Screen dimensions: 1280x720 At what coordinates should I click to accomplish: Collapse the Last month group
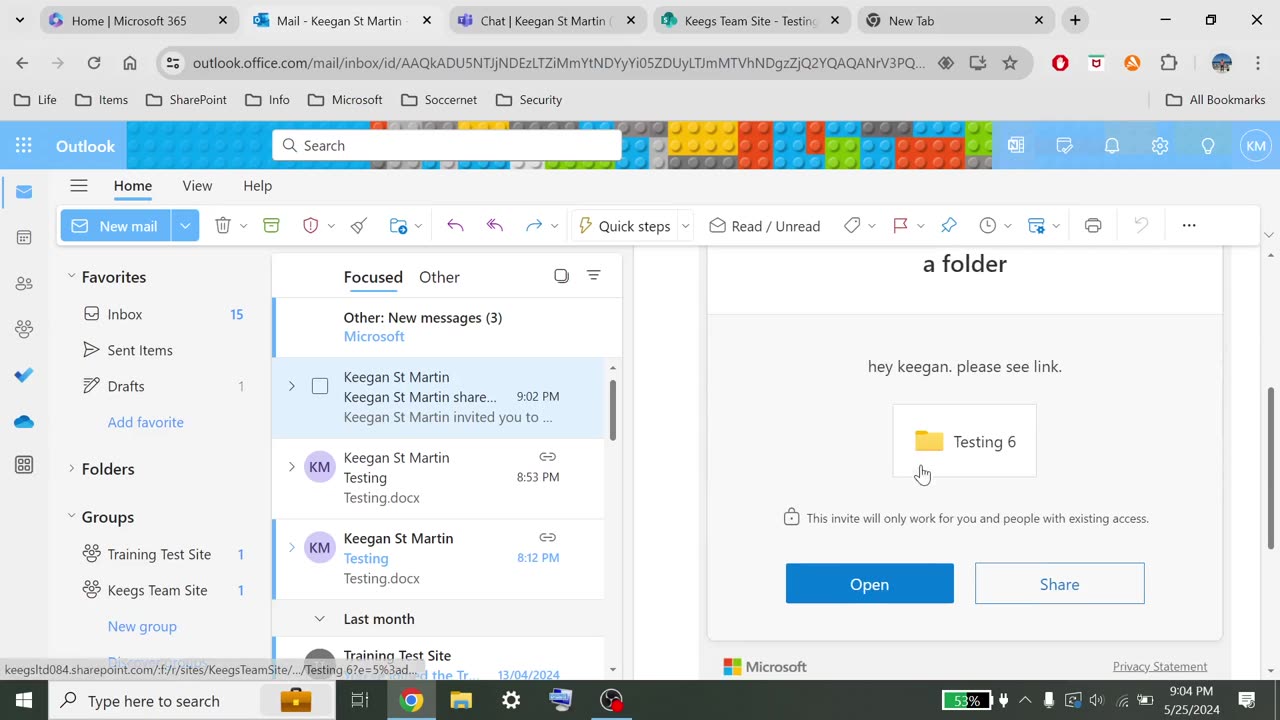point(320,619)
